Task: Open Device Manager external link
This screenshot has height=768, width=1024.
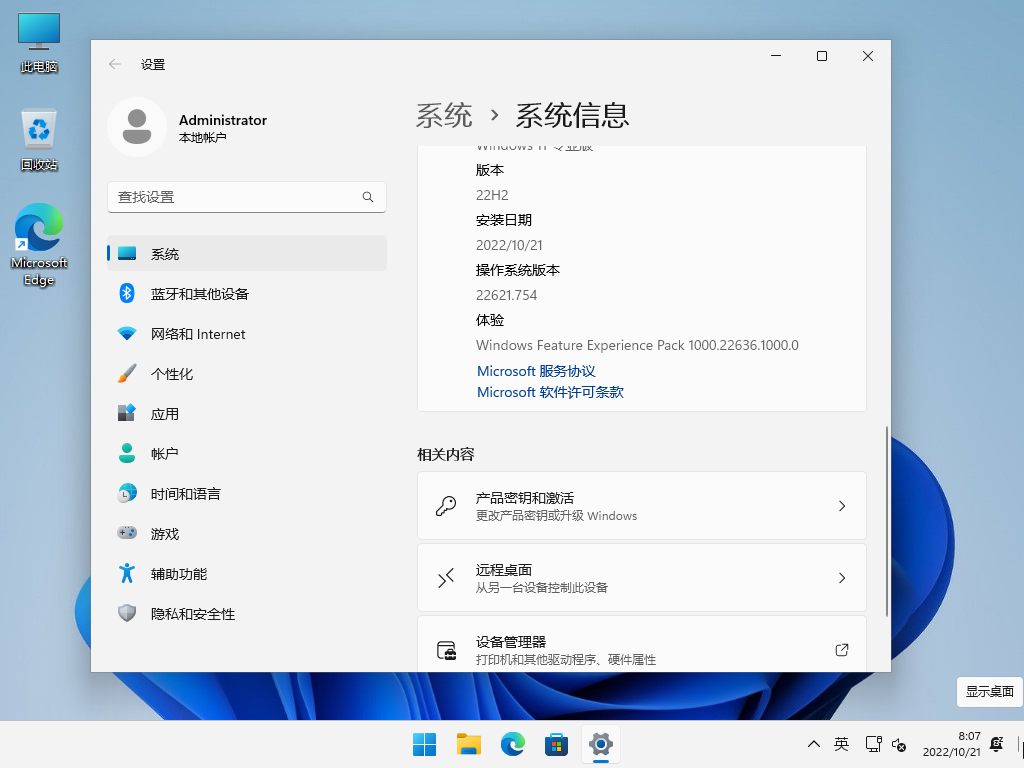Action: 841,650
